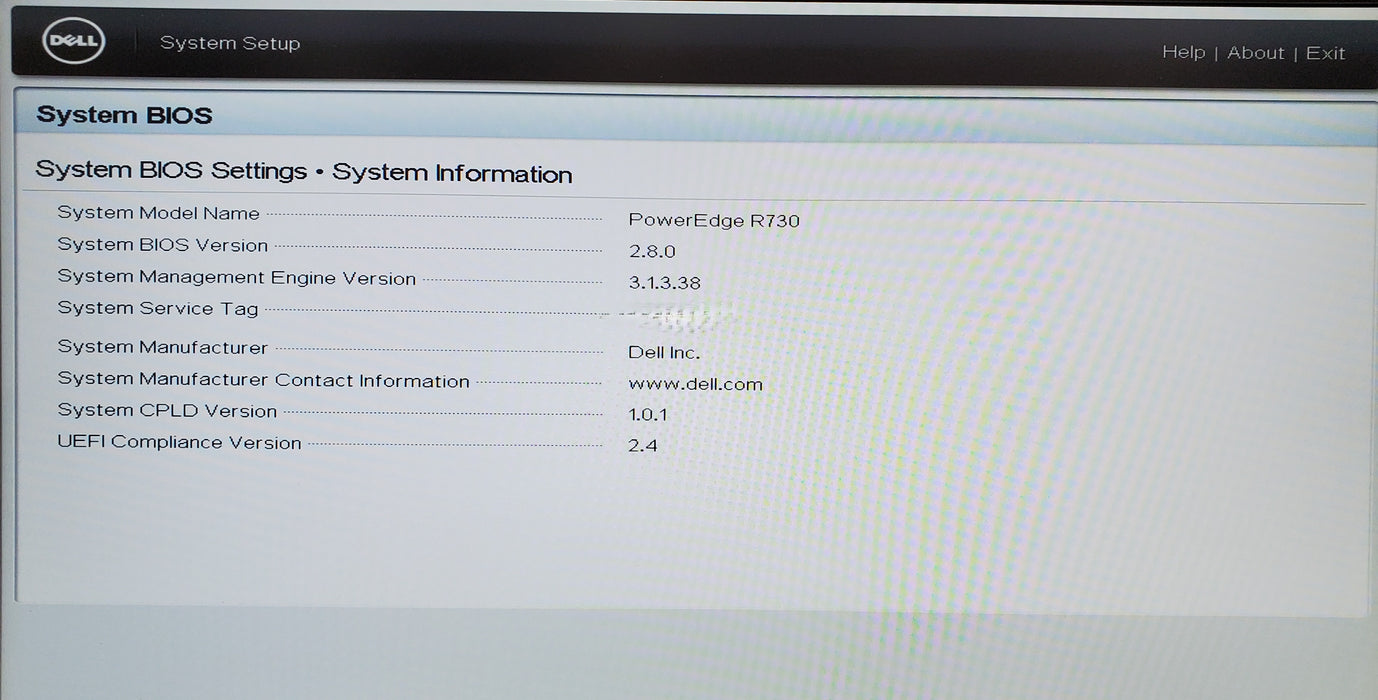
Task: Select the System Service Tag label
Action: [158, 309]
